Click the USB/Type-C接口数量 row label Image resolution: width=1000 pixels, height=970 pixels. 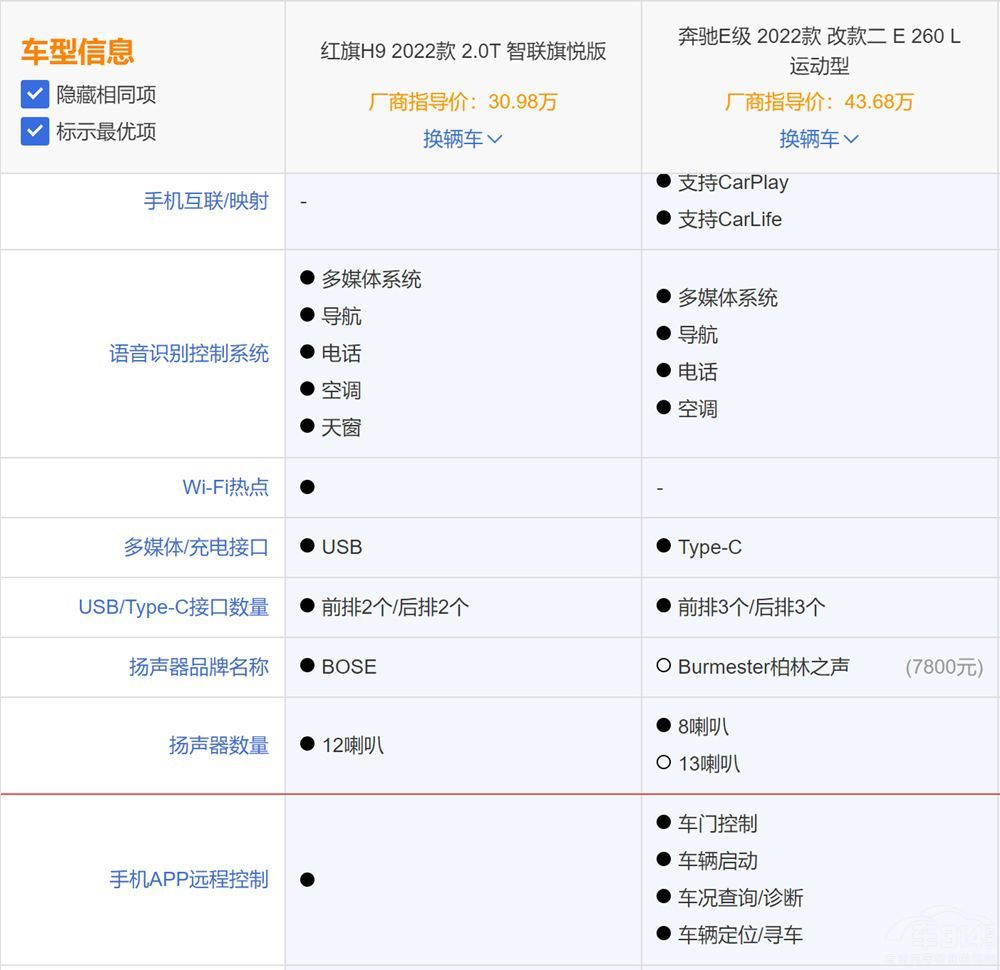[173, 607]
